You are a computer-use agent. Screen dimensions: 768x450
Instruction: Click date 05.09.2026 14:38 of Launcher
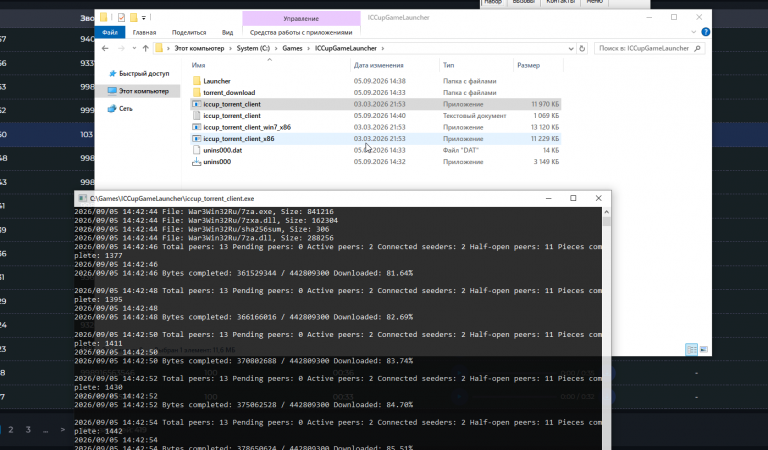(x=380, y=81)
